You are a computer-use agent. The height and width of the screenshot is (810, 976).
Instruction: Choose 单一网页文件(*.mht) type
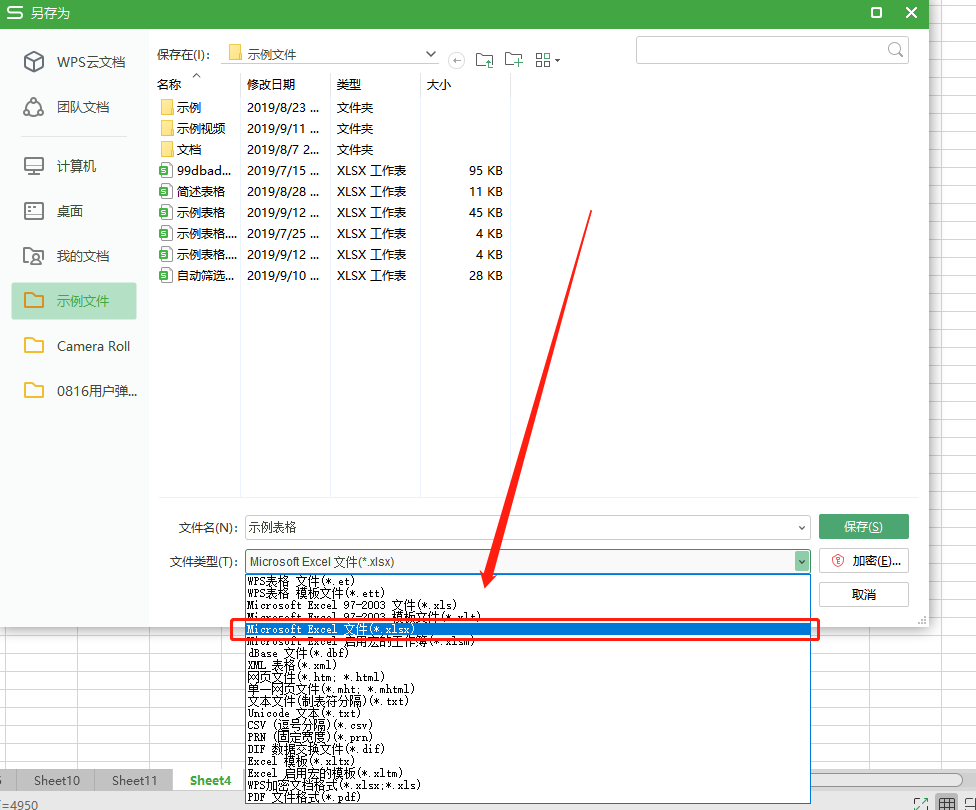[x=528, y=689]
